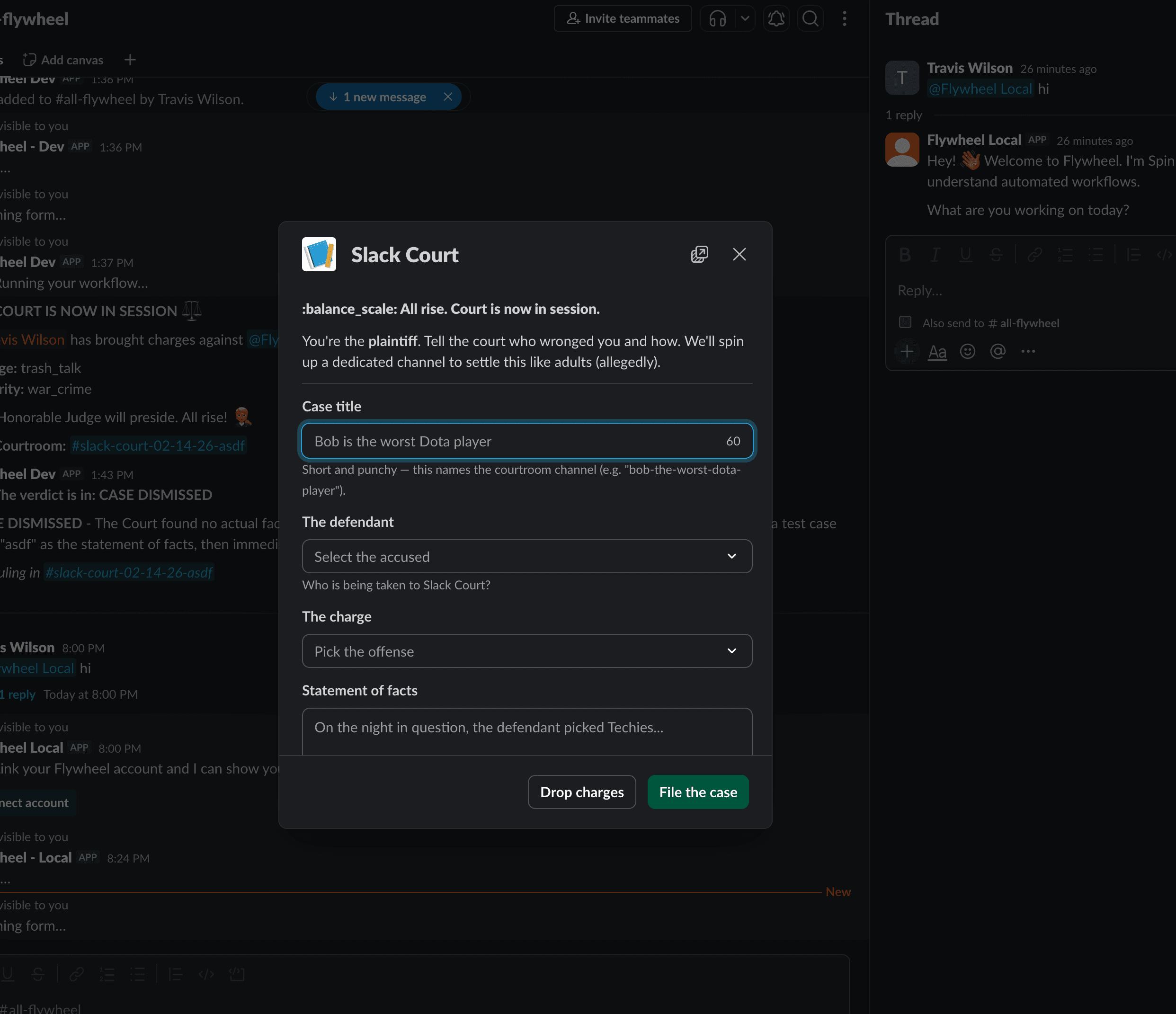This screenshot has width=1176, height=1014.
Task: Click the Drop charges button
Action: (x=582, y=792)
